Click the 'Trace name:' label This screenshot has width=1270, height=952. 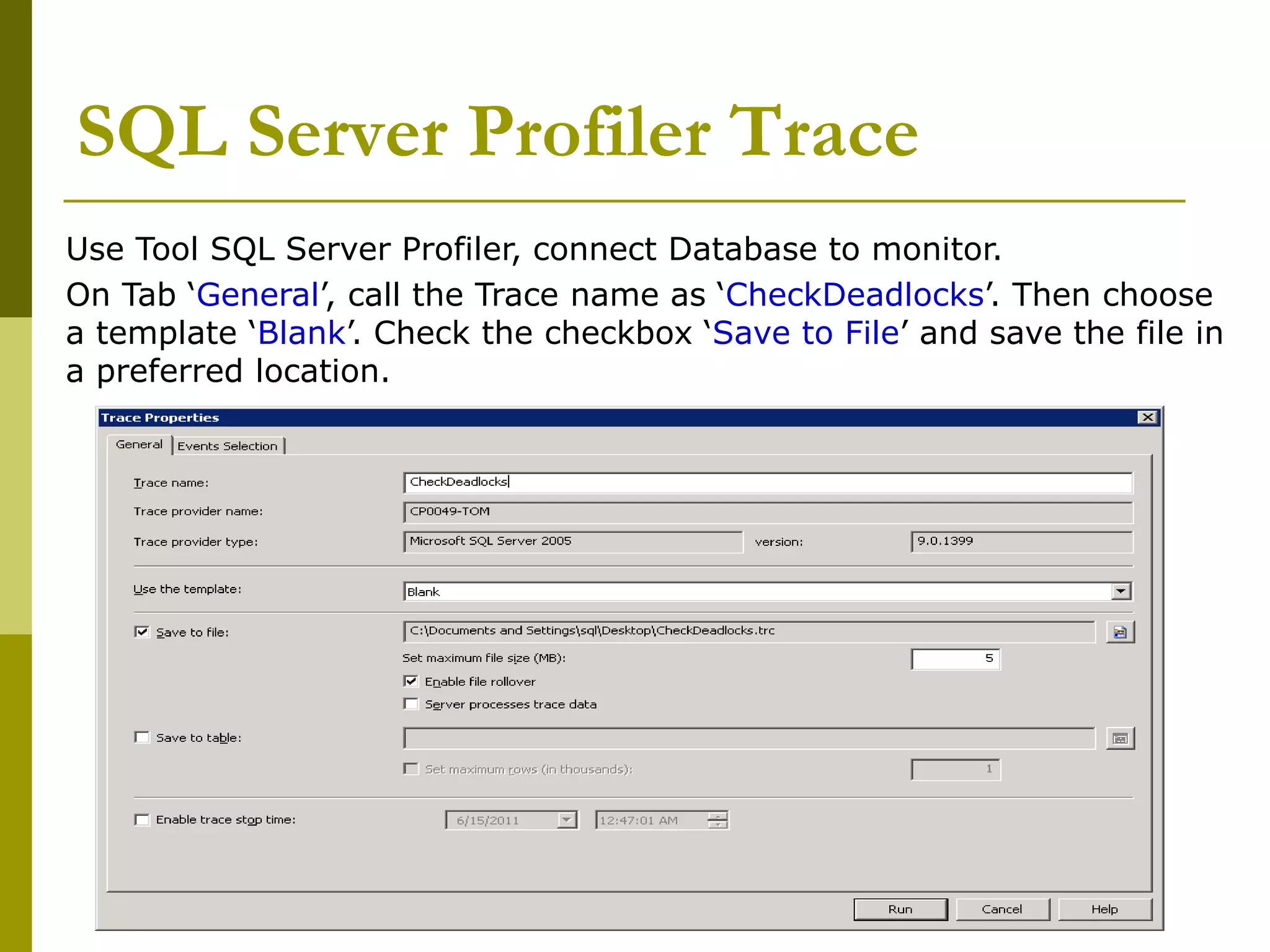pos(171,483)
